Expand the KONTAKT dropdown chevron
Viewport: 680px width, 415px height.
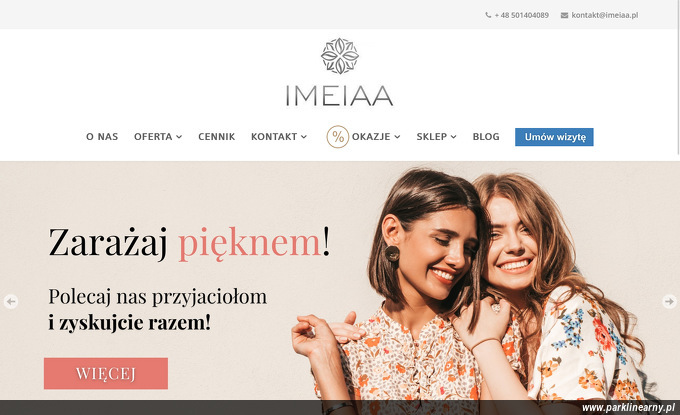click(x=304, y=137)
